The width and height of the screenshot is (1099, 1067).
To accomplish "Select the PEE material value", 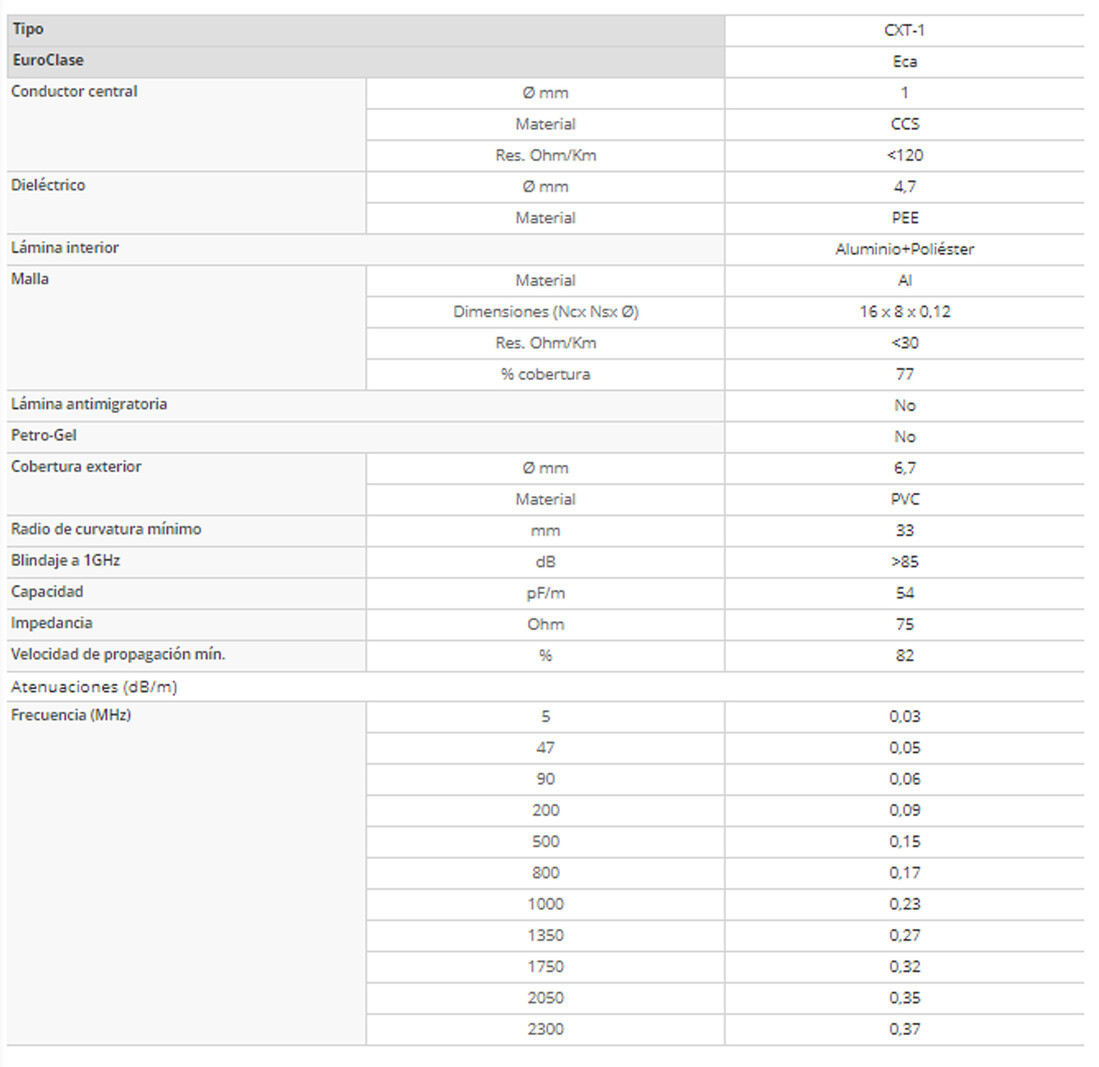I will point(904,217).
